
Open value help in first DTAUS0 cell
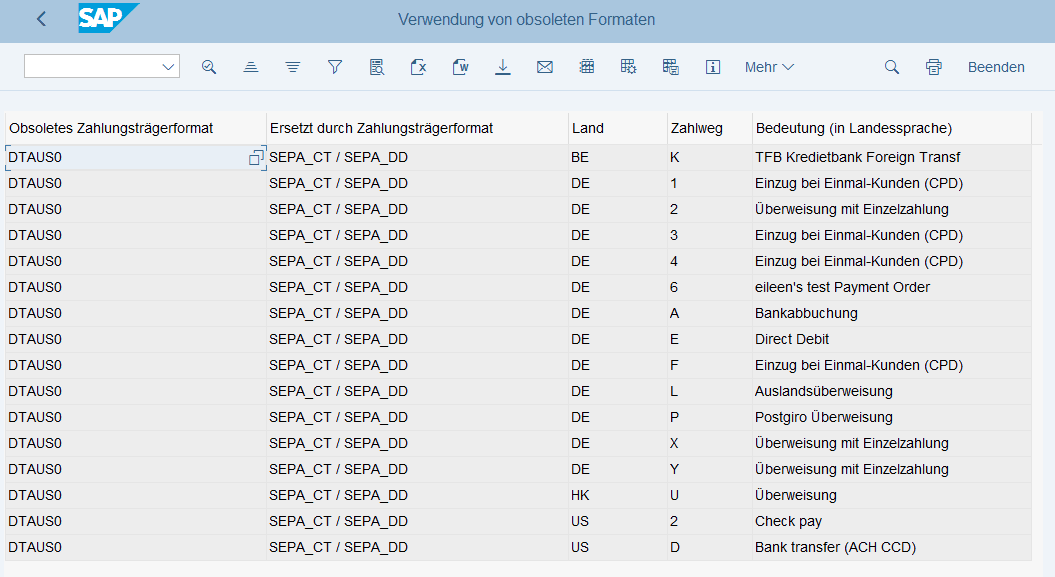[x=256, y=158]
